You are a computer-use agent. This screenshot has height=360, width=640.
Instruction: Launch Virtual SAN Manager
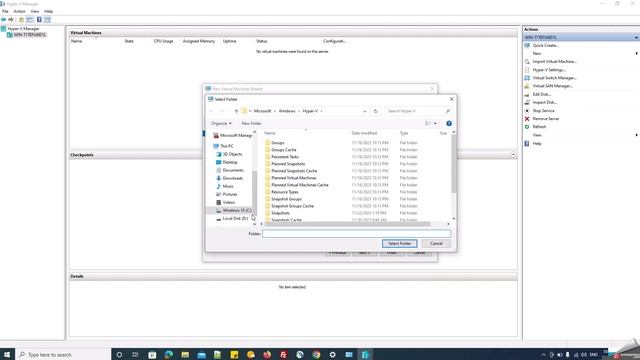pyautogui.click(x=552, y=86)
